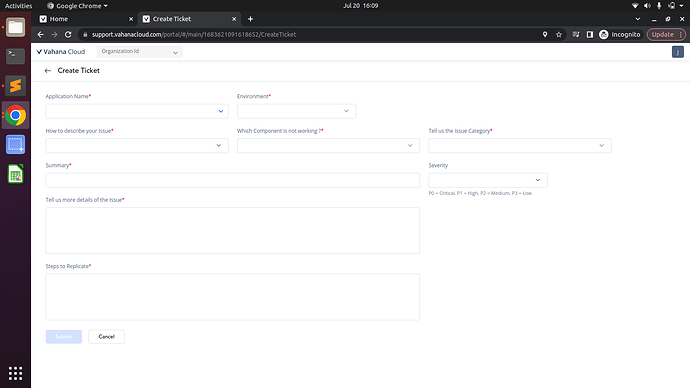Viewport: 690px width, 388px height.
Task: Open the Google Chrome app menu
Action: click(77, 6)
